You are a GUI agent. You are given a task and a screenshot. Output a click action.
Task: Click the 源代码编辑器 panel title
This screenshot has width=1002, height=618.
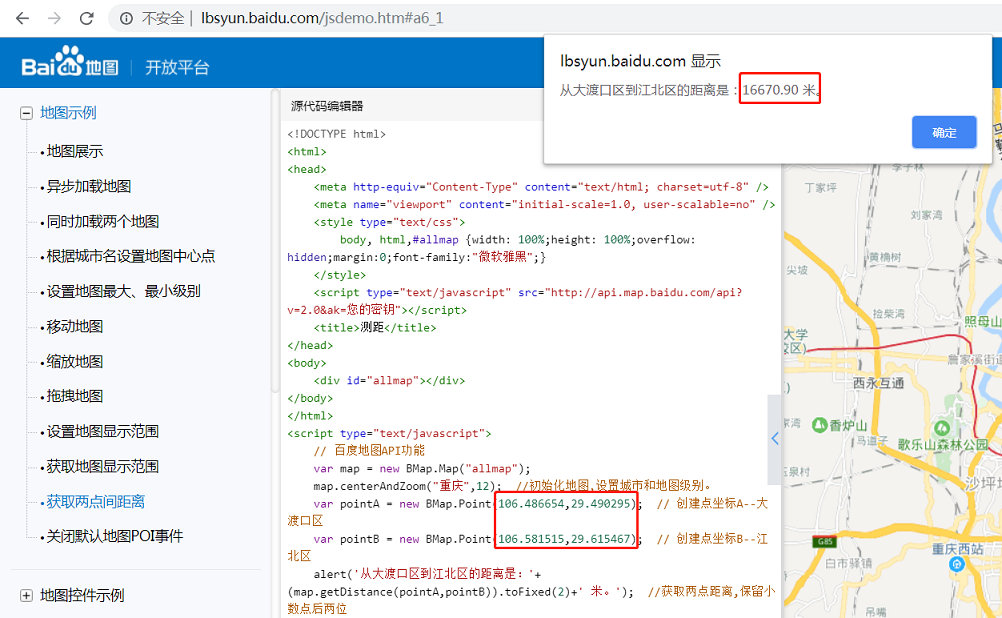pos(327,106)
